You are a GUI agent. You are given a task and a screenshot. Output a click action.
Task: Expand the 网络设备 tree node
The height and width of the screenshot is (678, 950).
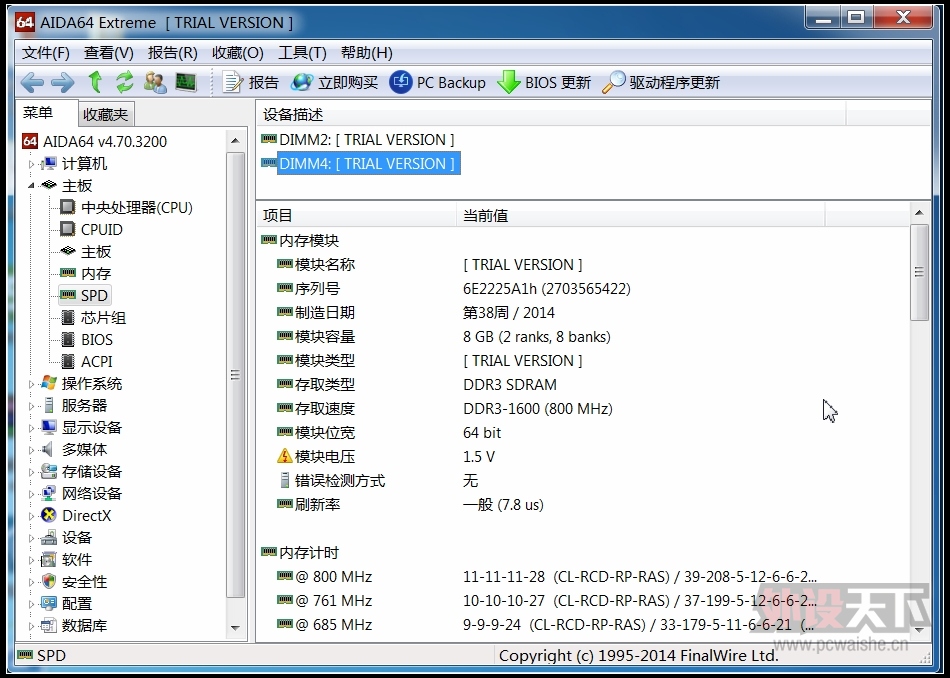tap(32, 494)
